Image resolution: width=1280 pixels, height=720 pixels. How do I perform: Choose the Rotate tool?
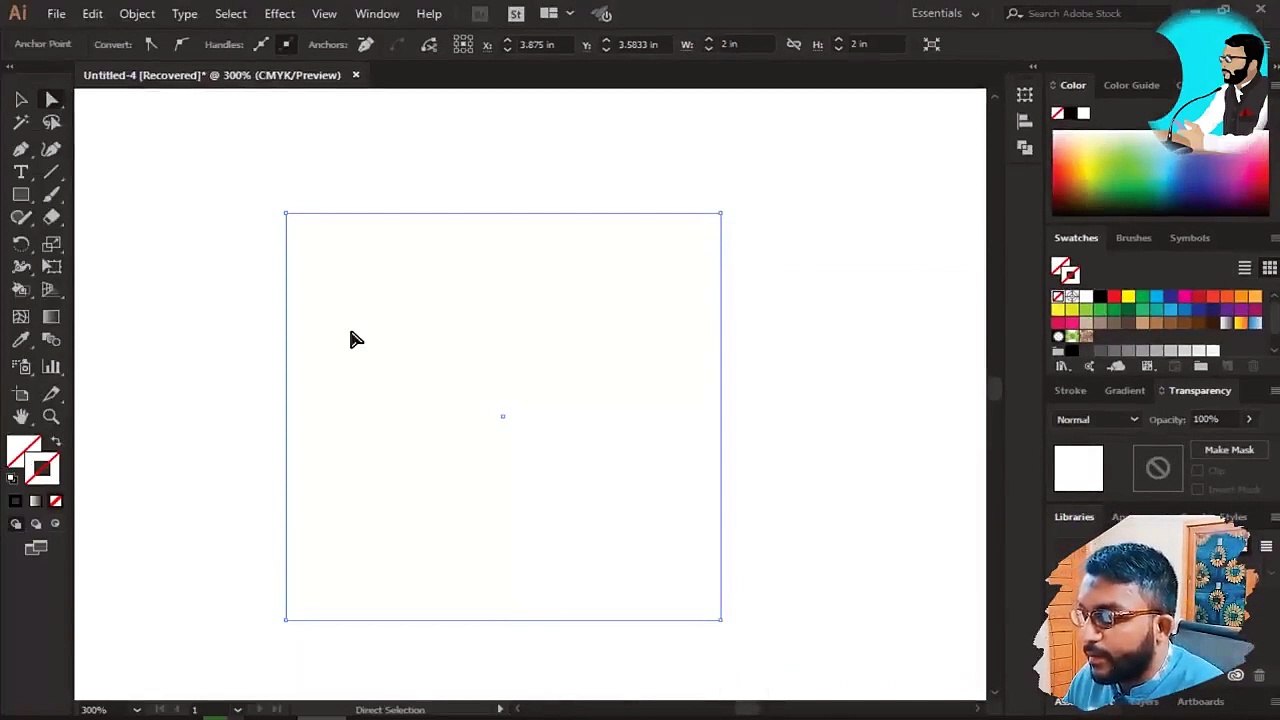pyautogui.click(x=21, y=244)
